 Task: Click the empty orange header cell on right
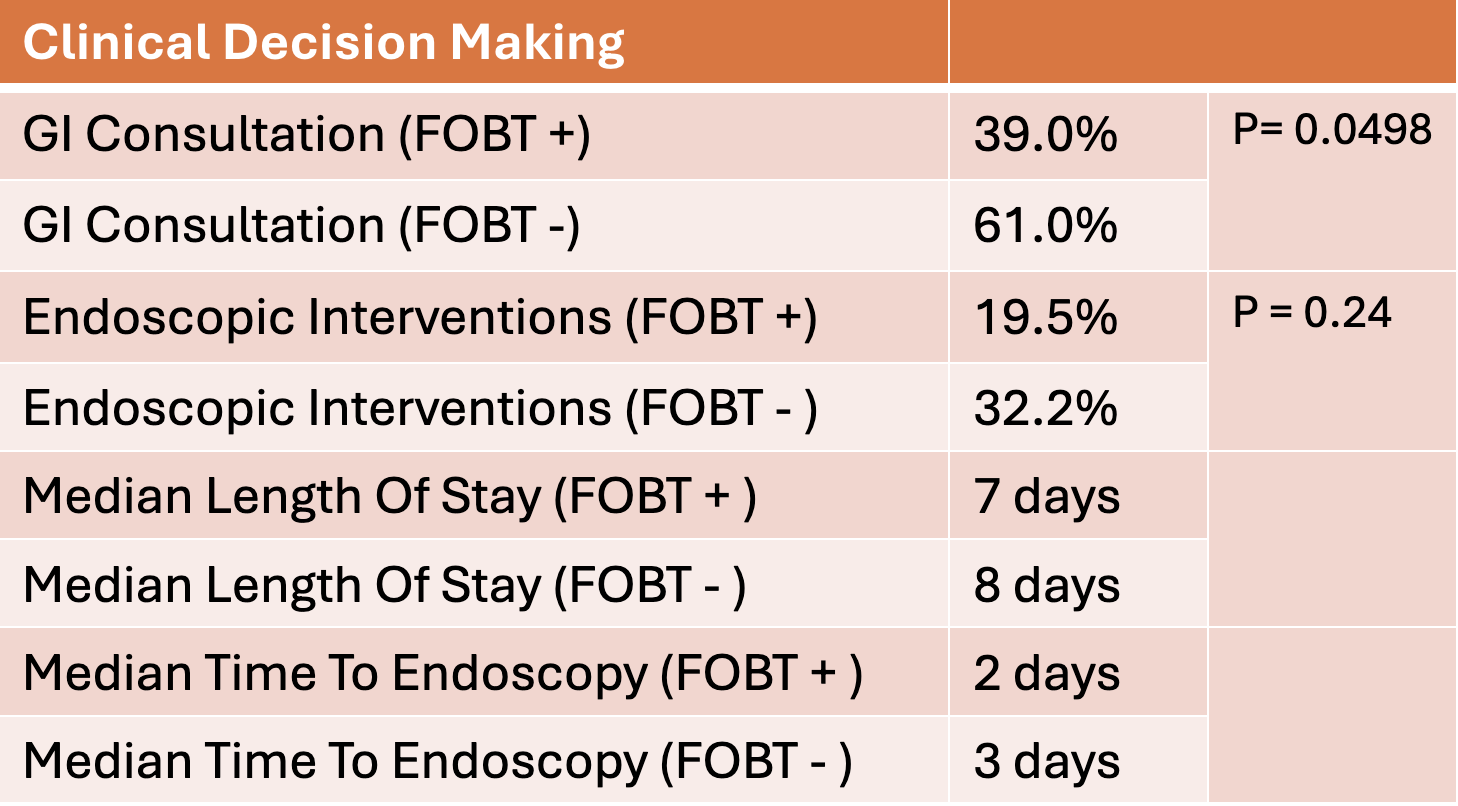[x=1204, y=41]
